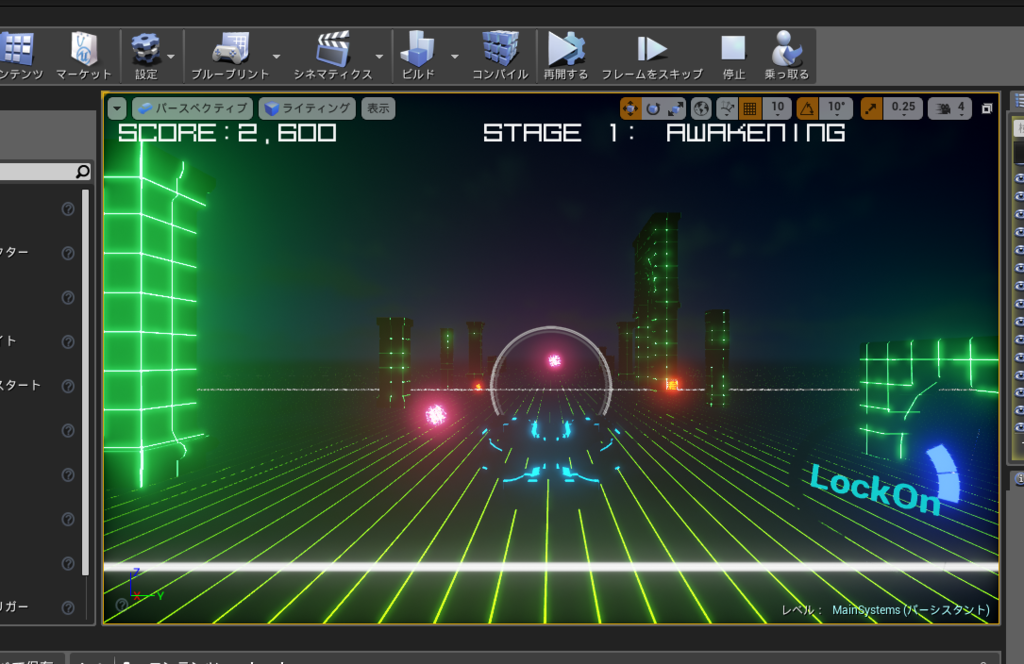Expand the Cinematics (シネマティクス) dropdown arrow
Image resolution: width=1024 pixels, height=664 pixels.
(379, 57)
